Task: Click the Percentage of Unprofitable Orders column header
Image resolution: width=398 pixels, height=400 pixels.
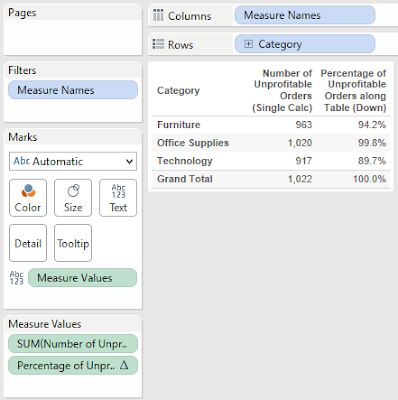Action: point(353,90)
